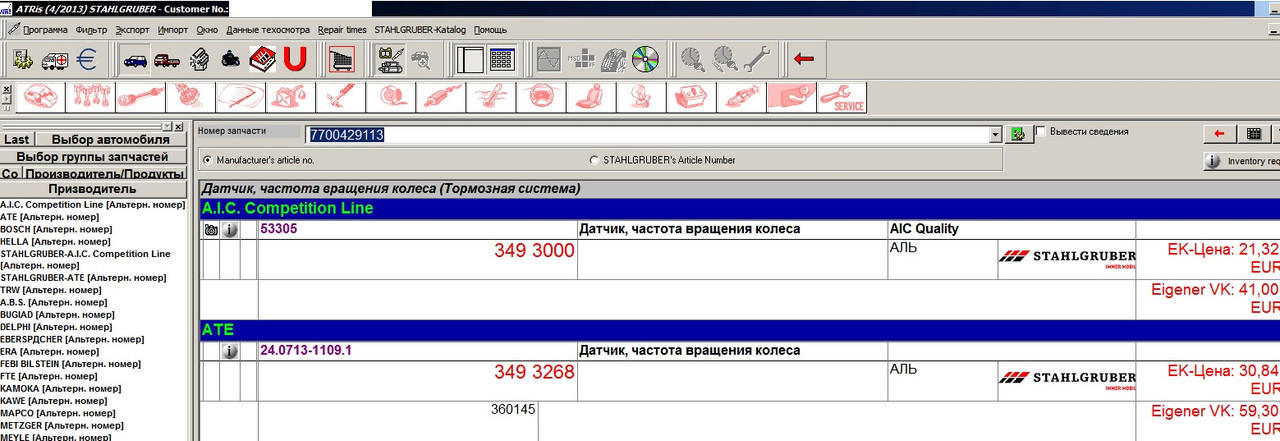Open the Помощь menu

[x=490, y=30]
